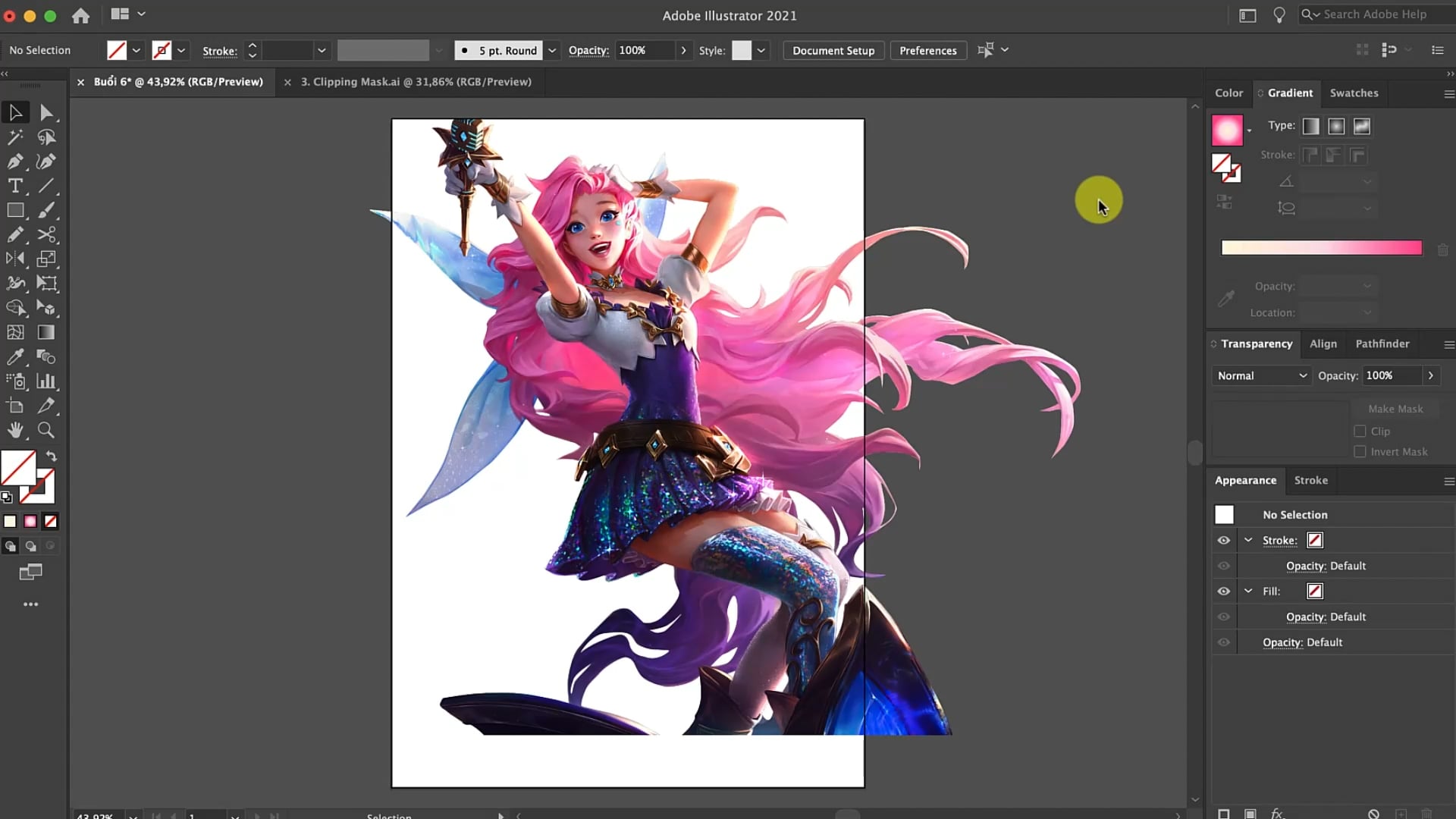Viewport: 1456px width, 819px height.
Task: Toggle the bottom Opacity: Default row's eye
Action: [x=1223, y=642]
